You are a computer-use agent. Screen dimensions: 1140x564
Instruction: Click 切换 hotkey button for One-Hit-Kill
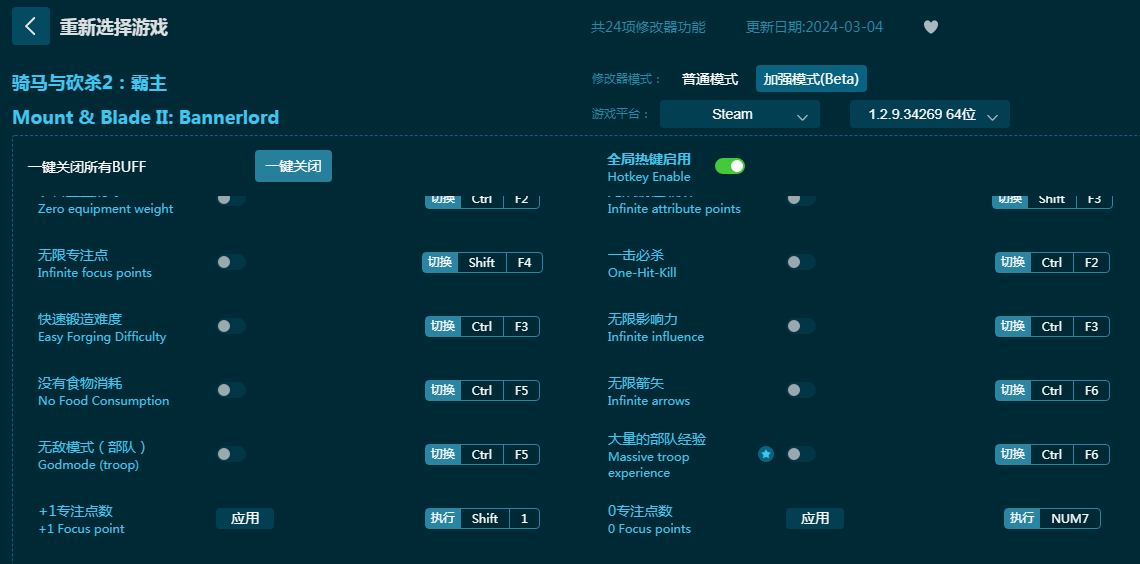pyautogui.click(x=1013, y=262)
